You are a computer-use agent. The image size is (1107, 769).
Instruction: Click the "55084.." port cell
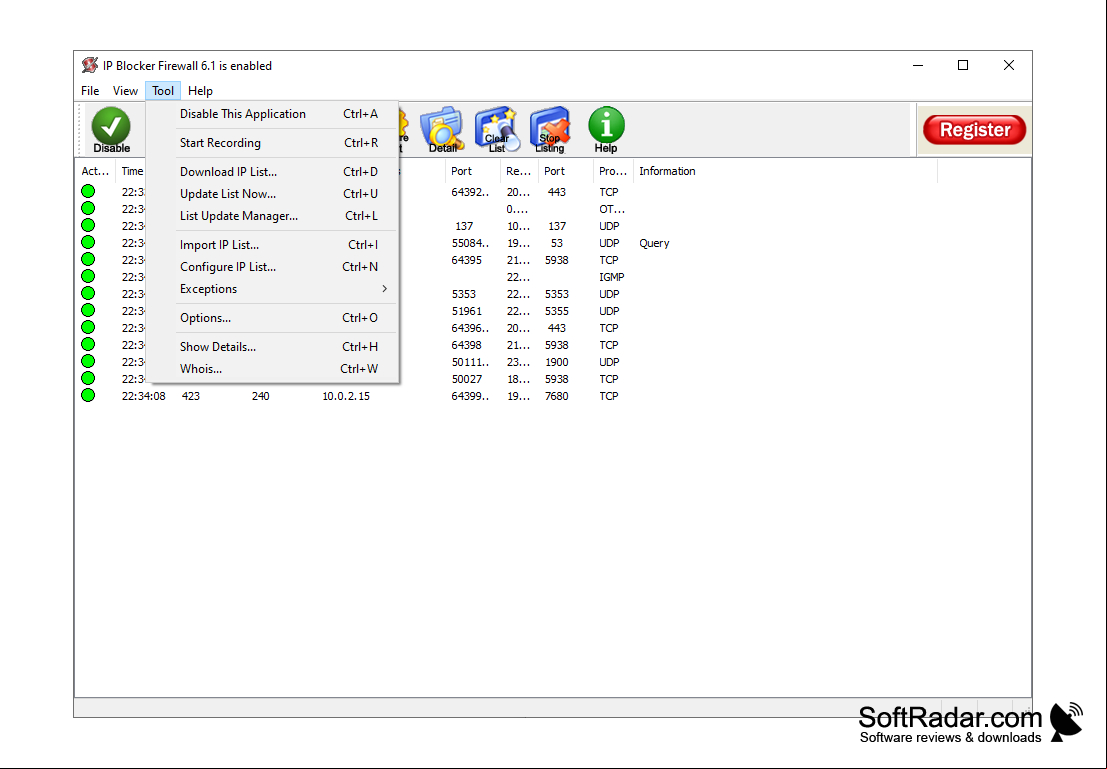coord(470,243)
